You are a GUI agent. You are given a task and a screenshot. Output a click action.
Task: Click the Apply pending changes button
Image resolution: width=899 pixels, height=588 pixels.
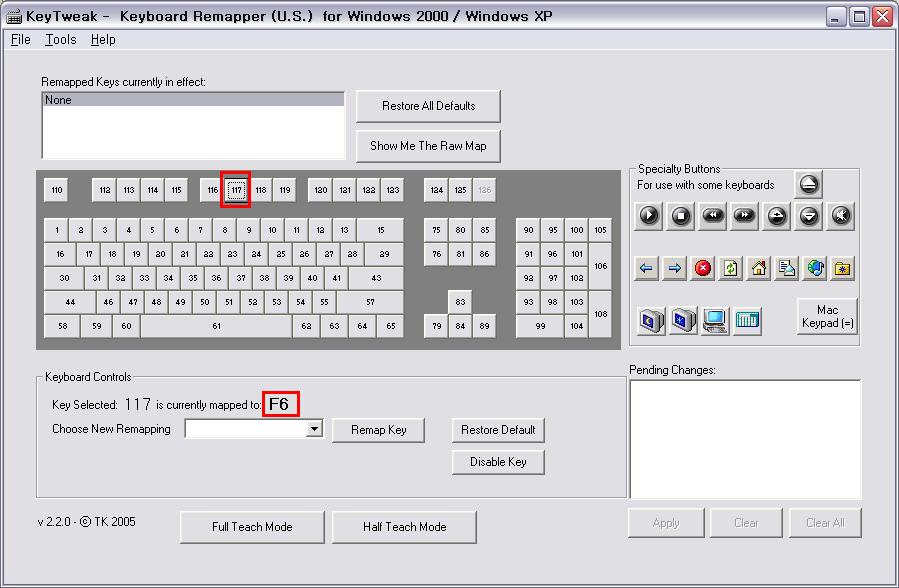pos(666,523)
